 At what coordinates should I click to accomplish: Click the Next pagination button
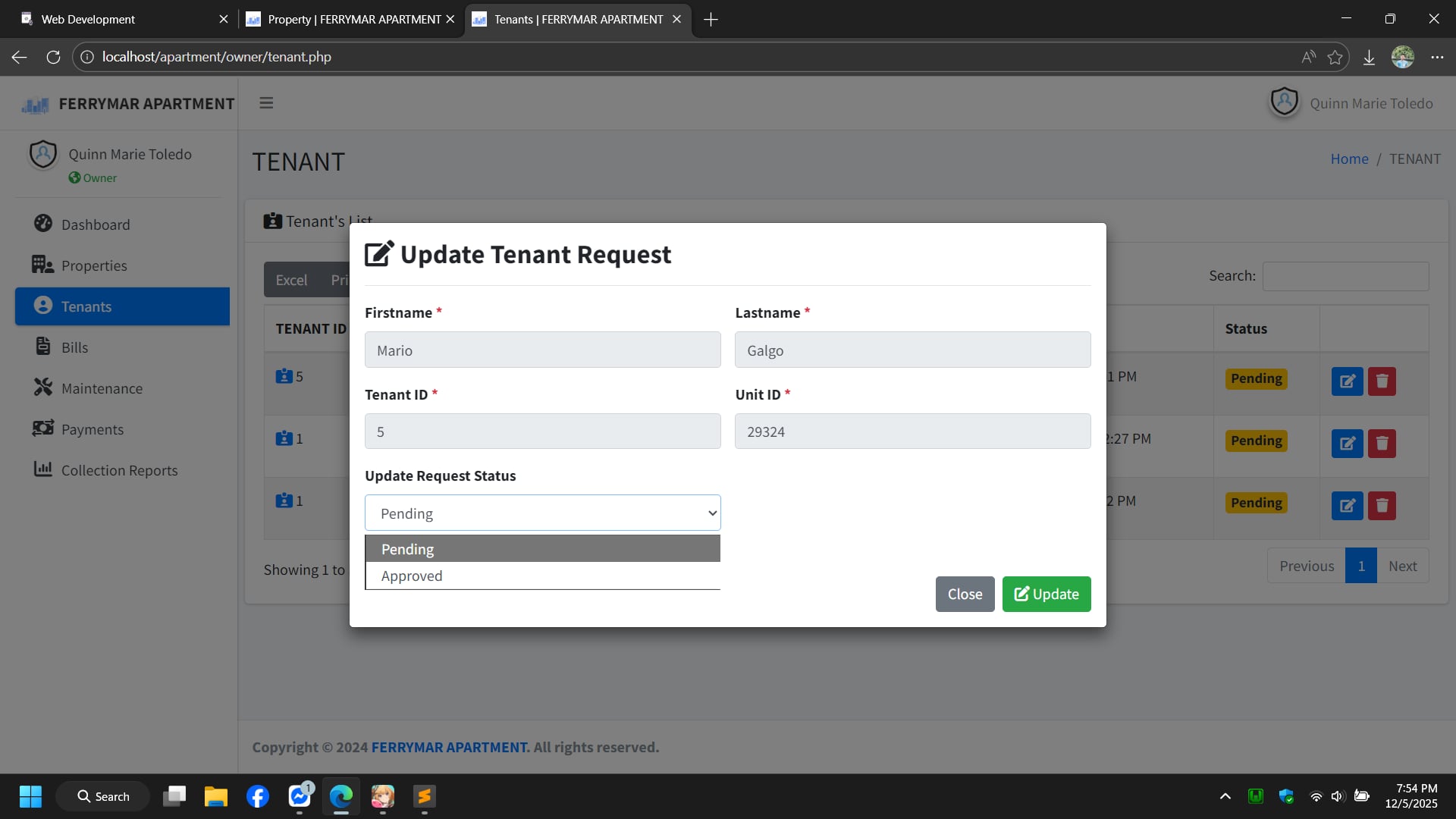coord(1402,566)
